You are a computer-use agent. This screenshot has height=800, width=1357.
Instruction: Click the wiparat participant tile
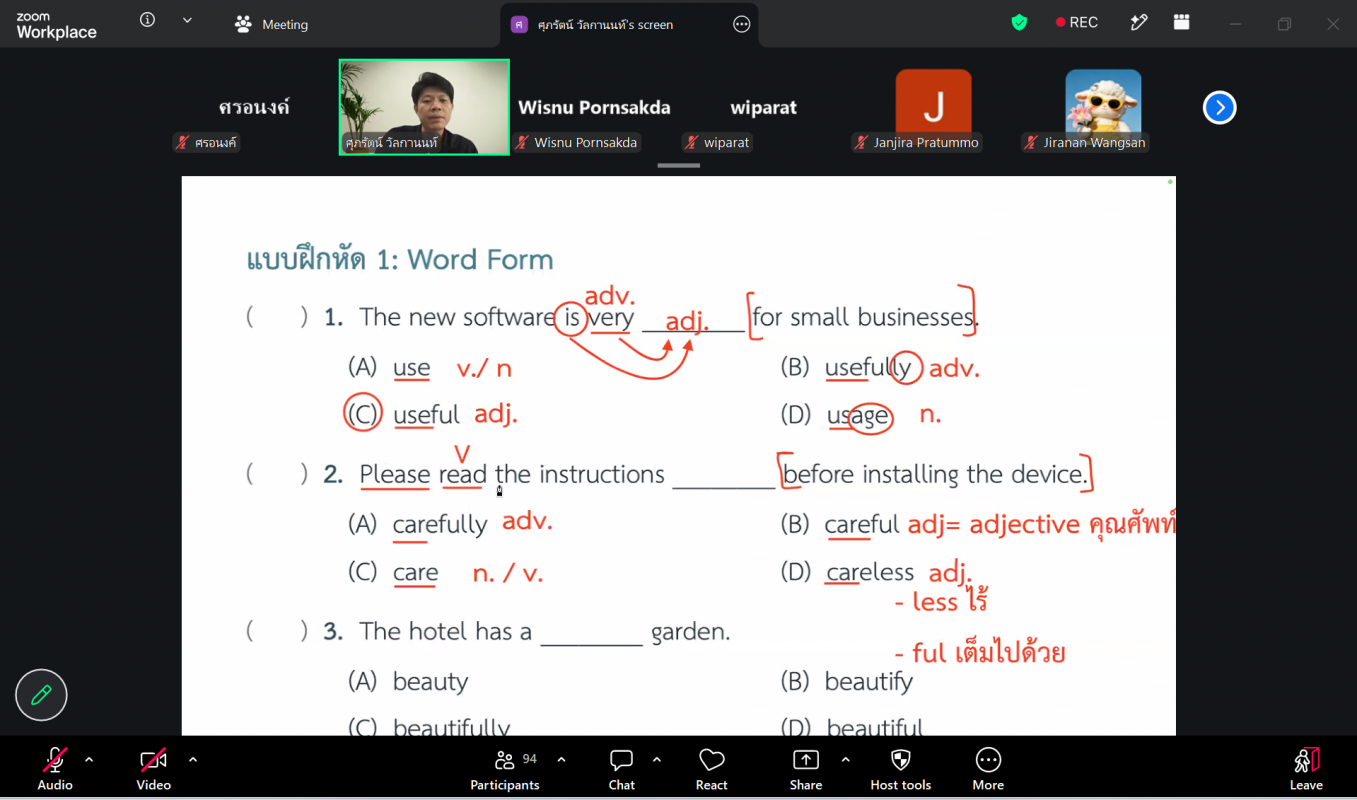click(763, 107)
